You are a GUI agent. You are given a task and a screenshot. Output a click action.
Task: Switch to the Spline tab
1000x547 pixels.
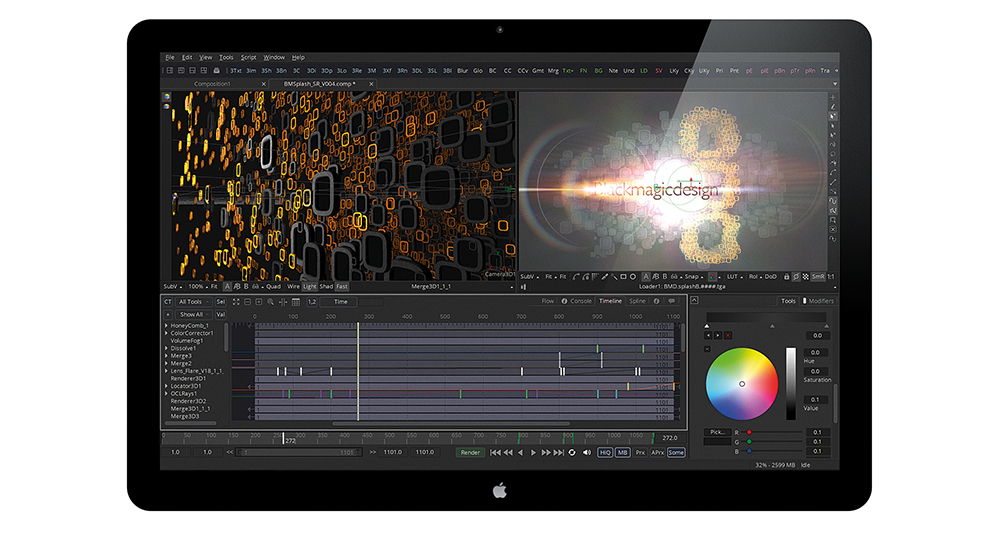coord(637,301)
